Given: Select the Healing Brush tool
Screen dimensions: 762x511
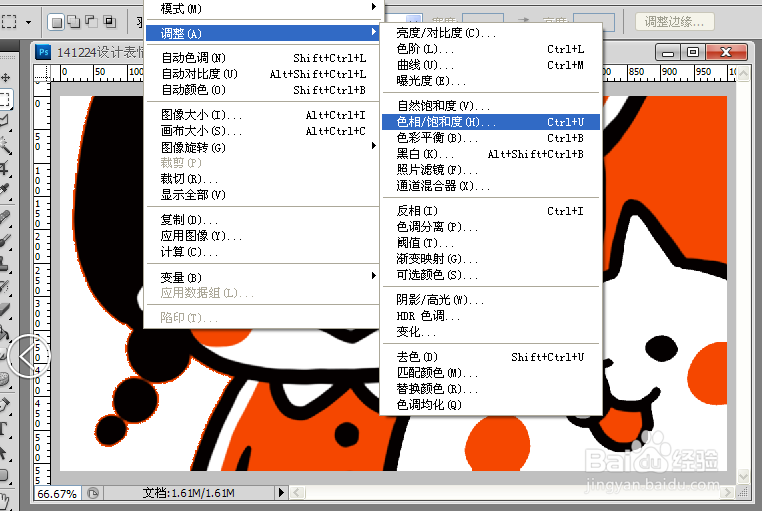Looking at the screenshot, I should (x=5, y=218).
